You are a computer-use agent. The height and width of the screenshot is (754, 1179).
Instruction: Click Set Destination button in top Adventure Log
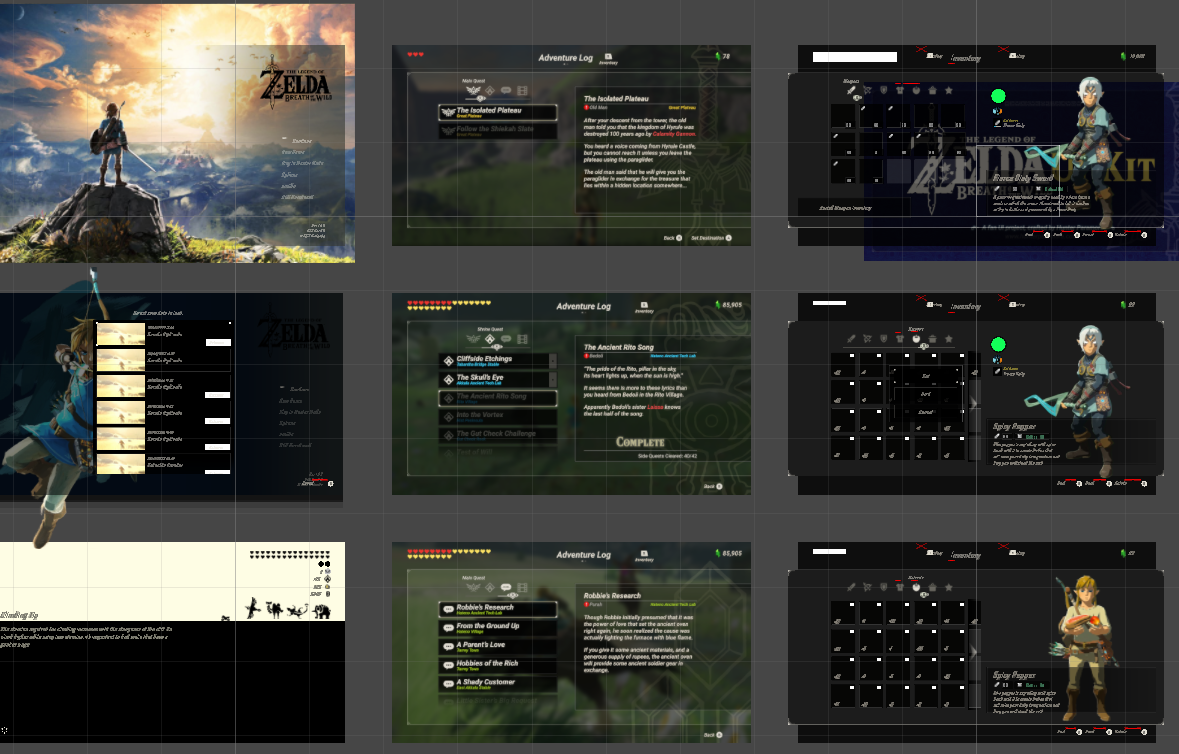point(711,238)
